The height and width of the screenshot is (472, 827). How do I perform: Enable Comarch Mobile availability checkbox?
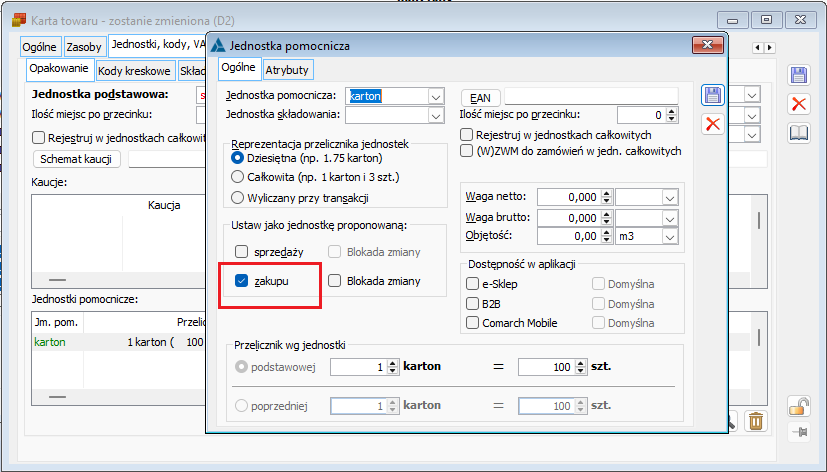pos(472,323)
